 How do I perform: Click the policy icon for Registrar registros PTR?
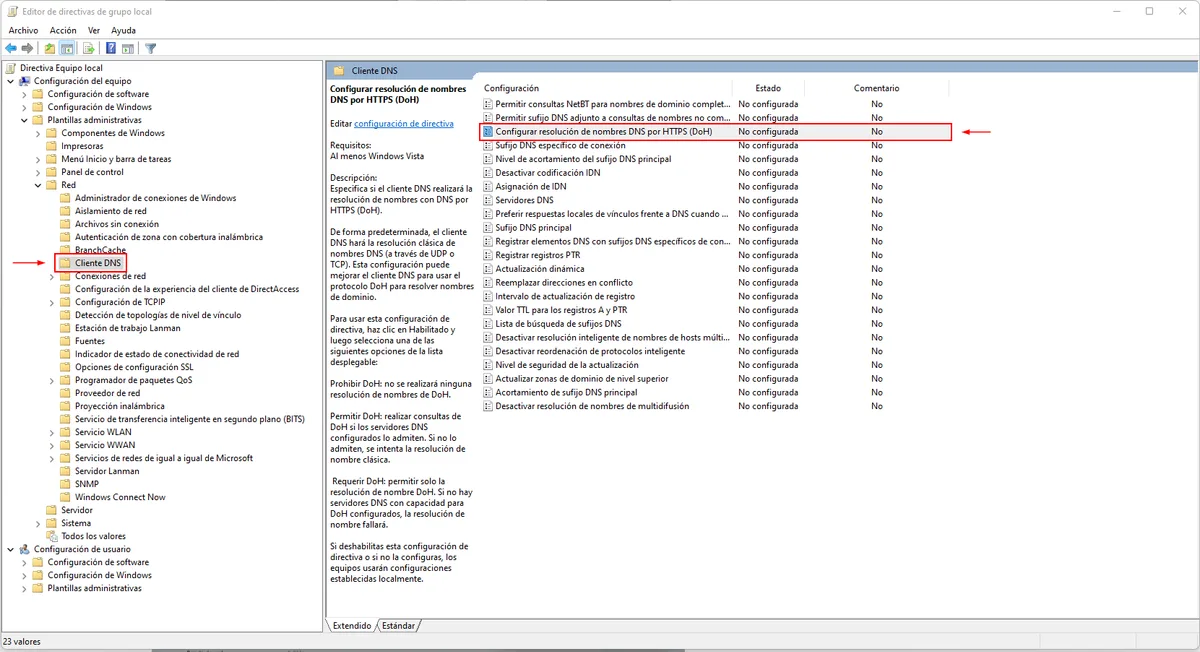click(488, 255)
